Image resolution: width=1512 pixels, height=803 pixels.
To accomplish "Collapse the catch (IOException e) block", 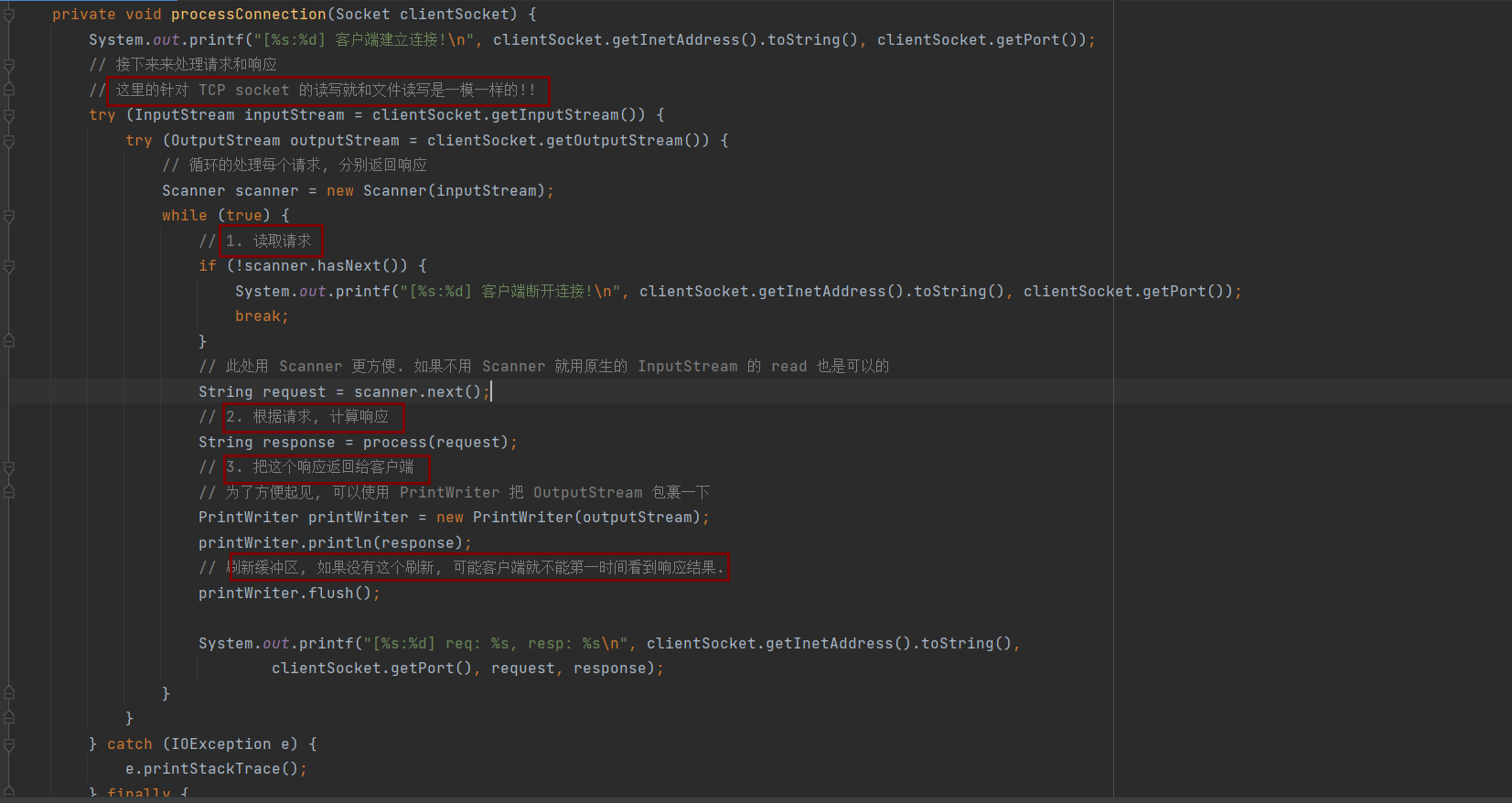I will 9,744.
